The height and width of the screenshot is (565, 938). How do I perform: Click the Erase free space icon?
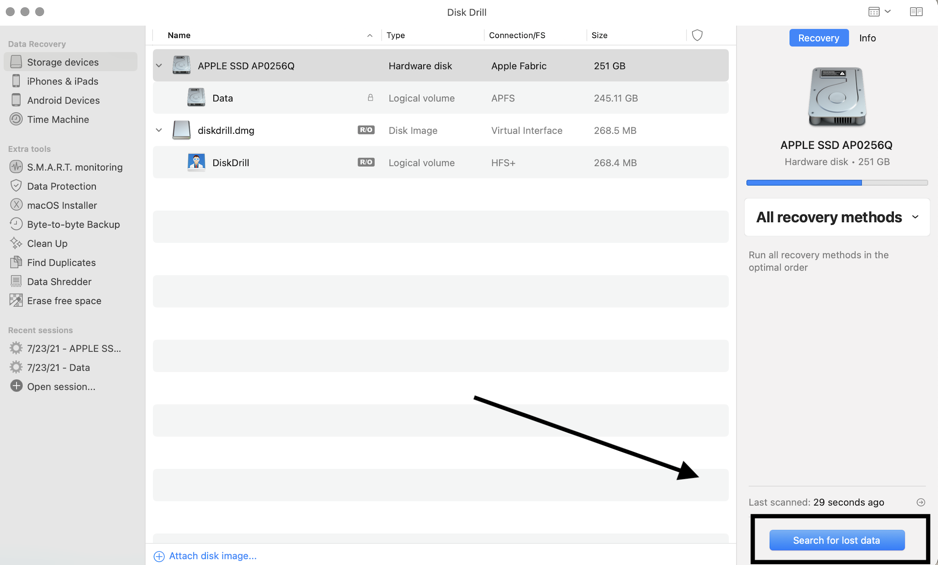[16, 300]
